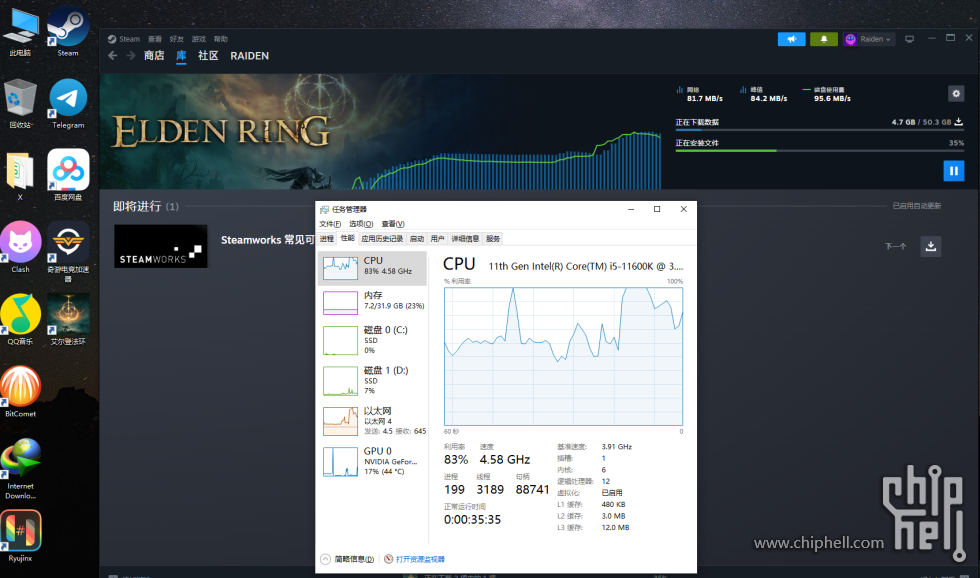Click the 正在安装文件 install progress bar
The image size is (980, 578).
coord(819,151)
